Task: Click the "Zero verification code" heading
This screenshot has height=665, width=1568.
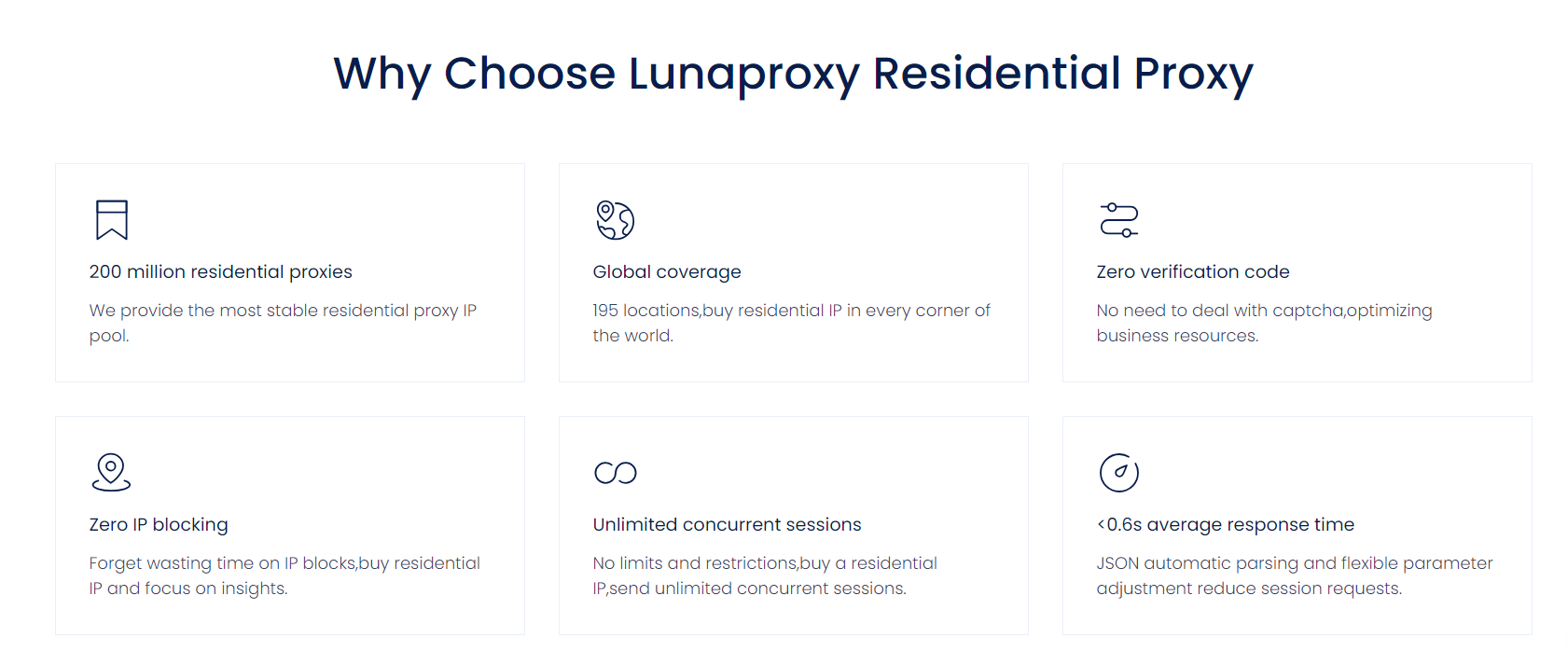Action: click(1192, 271)
